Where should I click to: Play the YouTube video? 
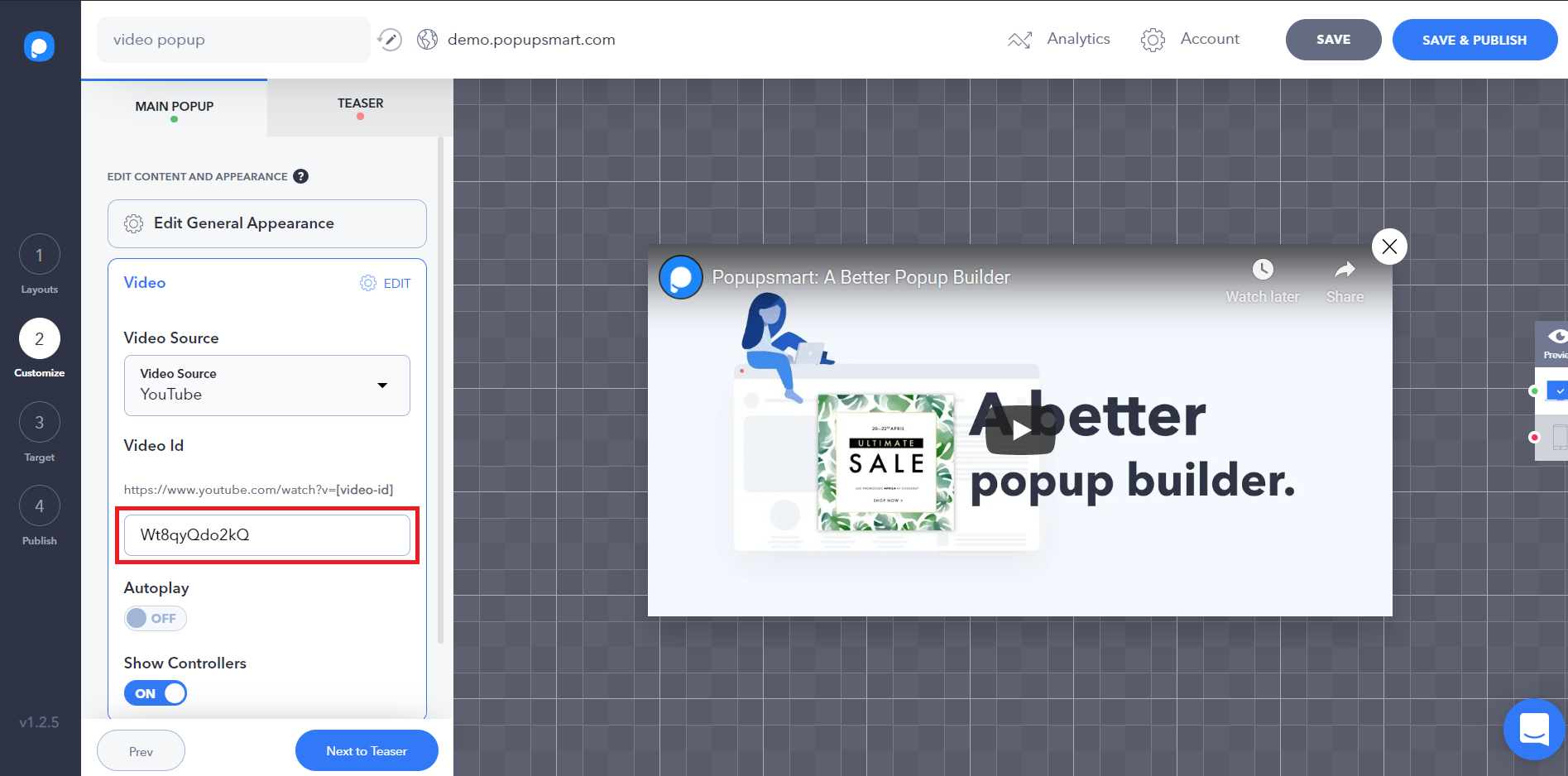click(1020, 430)
